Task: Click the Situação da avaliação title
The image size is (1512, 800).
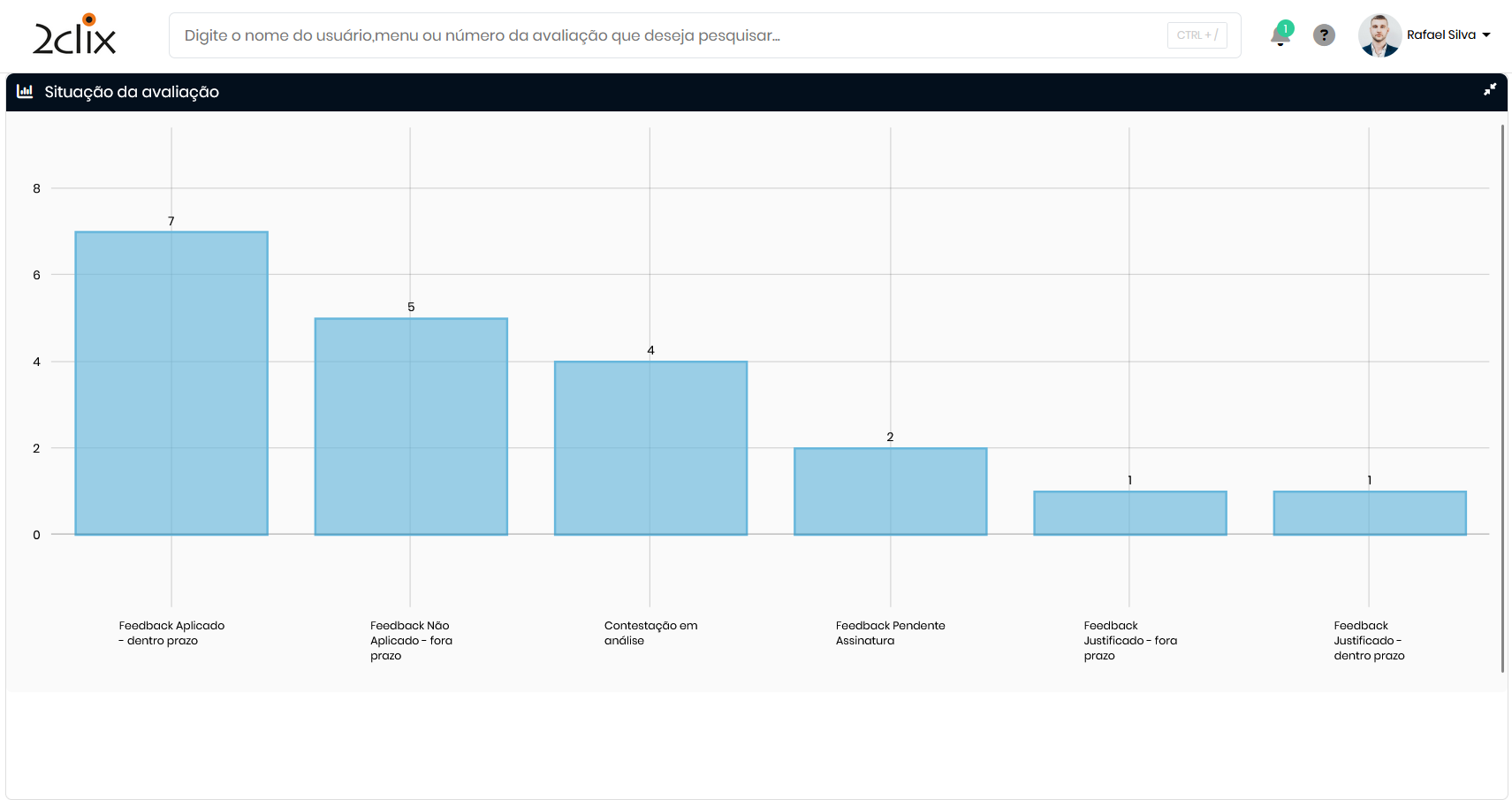Action: coord(132,92)
